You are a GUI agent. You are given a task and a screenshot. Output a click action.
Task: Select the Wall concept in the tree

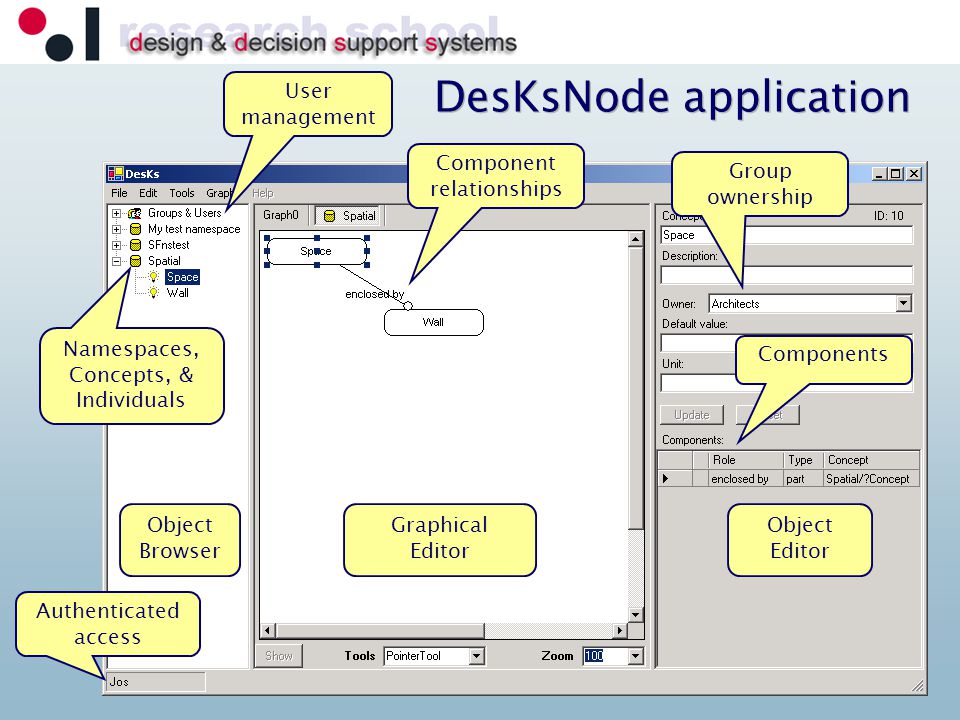coord(178,293)
